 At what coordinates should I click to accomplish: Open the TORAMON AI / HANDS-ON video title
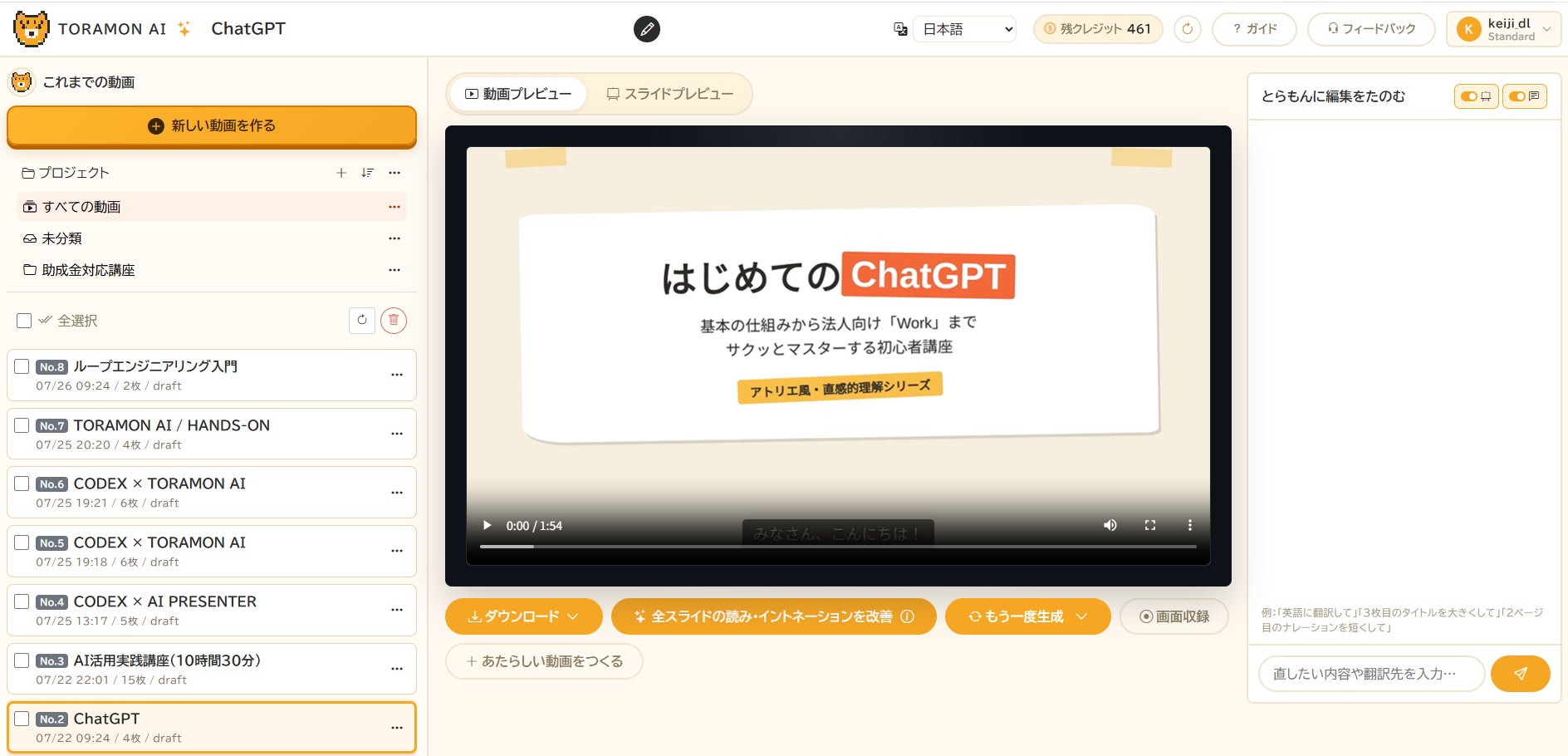172,425
